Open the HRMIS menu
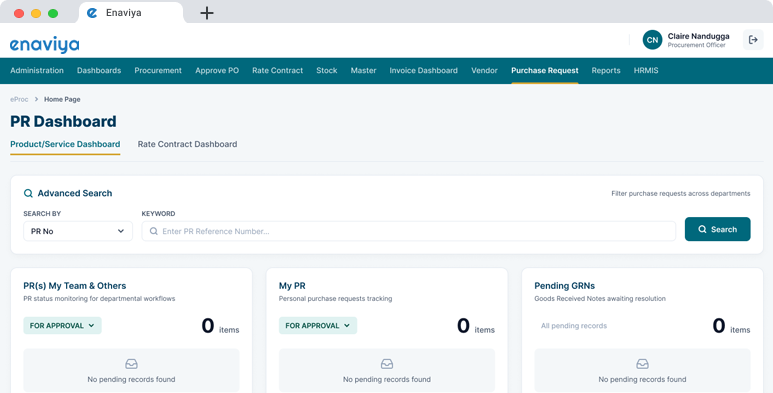The width and height of the screenshot is (773, 393). pyautogui.click(x=646, y=71)
